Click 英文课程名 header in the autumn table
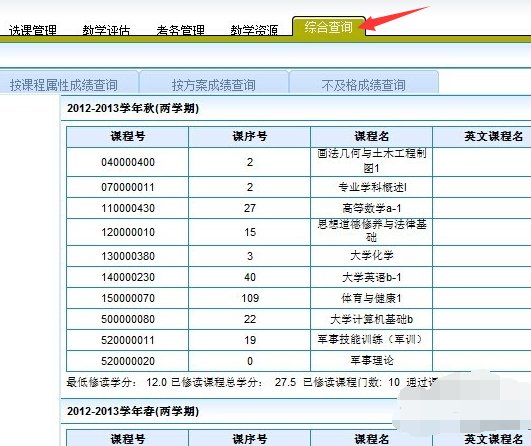This screenshot has height=446, width=531. [x=493, y=136]
